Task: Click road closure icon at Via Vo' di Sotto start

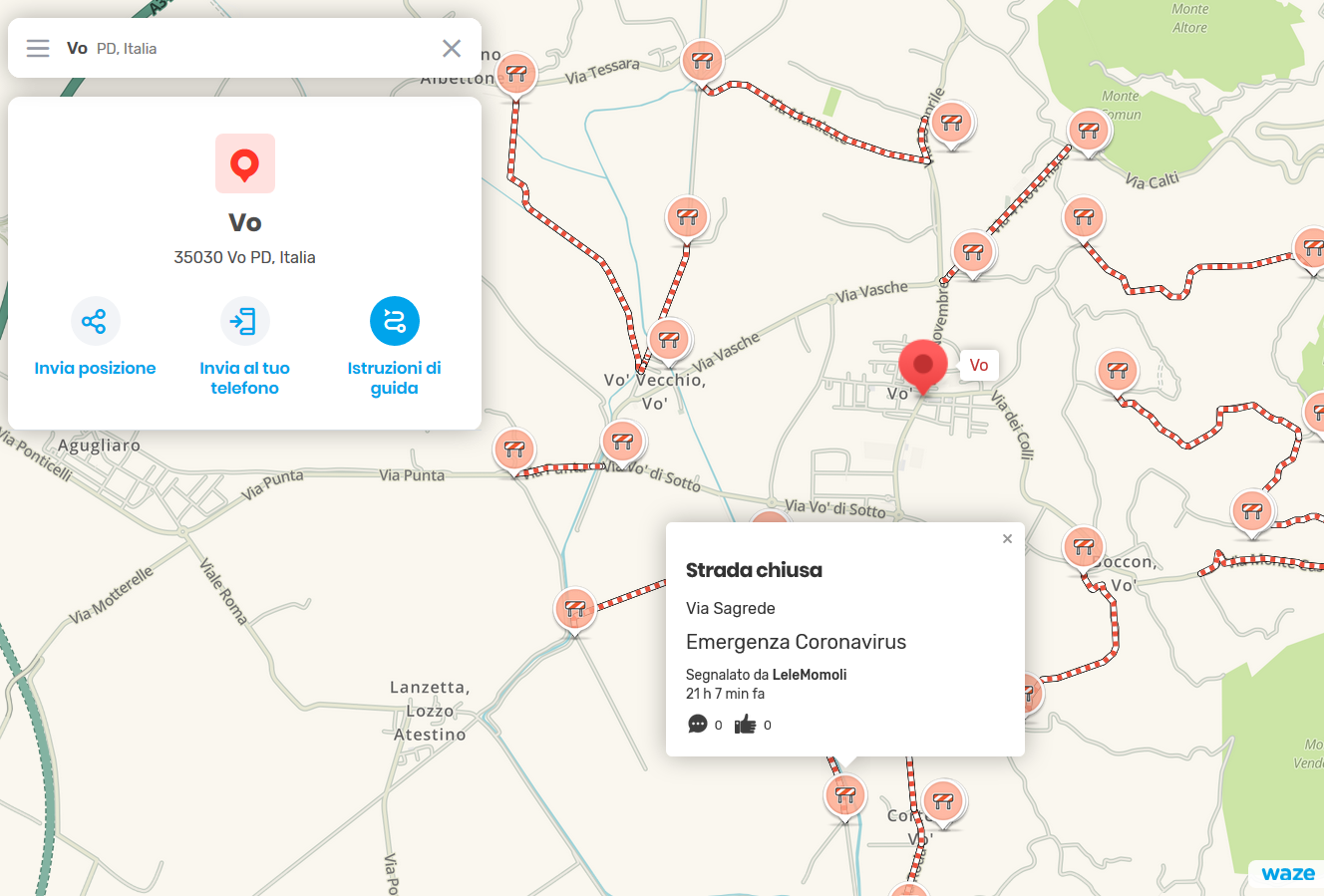Action: (622, 442)
